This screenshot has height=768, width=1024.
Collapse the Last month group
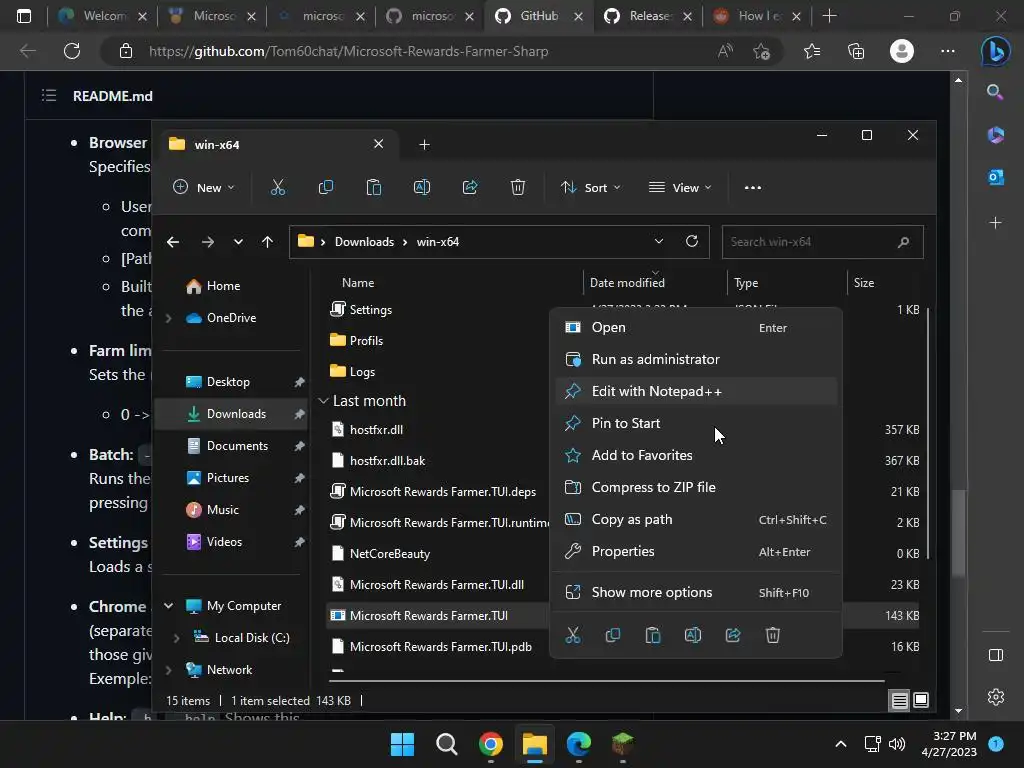[x=323, y=400]
